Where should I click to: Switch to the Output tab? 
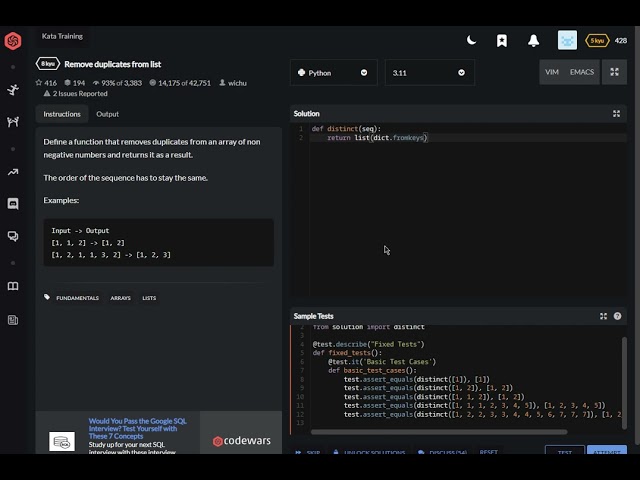107,114
